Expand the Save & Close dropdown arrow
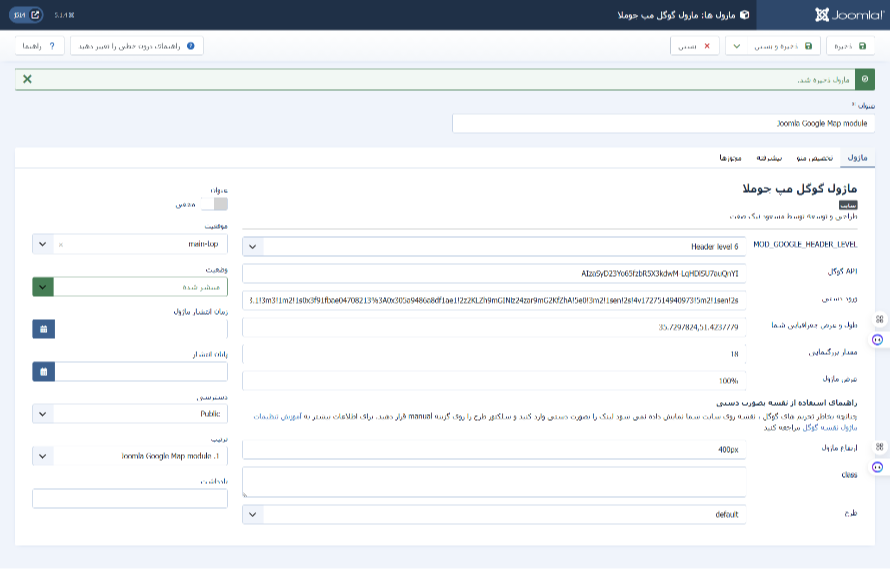Viewport: 890px width, 569px height. pyautogui.click(x=739, y=46)
